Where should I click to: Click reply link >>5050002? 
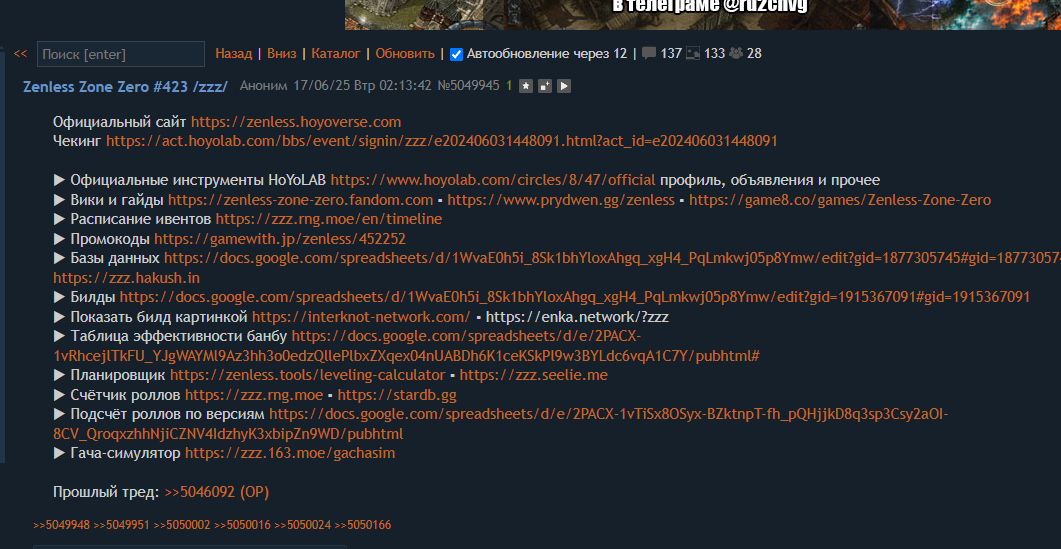pos(182,525)
